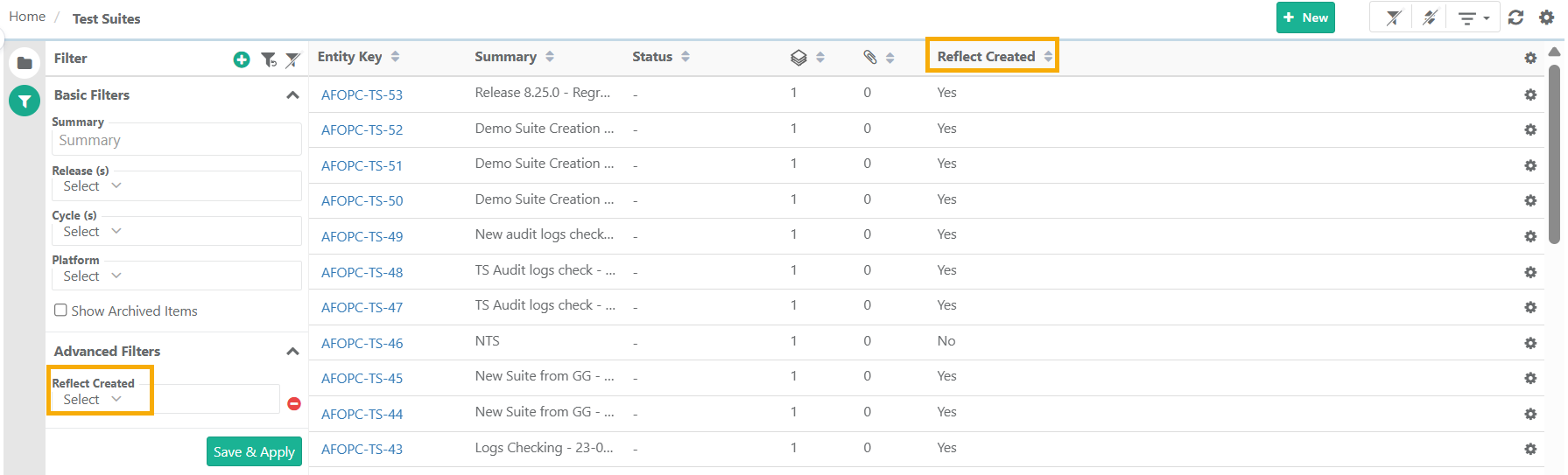Viewport: 1568px width, 475px height.
Task: Open the Platform Select dropdown
Action: (x=92, y=276)
